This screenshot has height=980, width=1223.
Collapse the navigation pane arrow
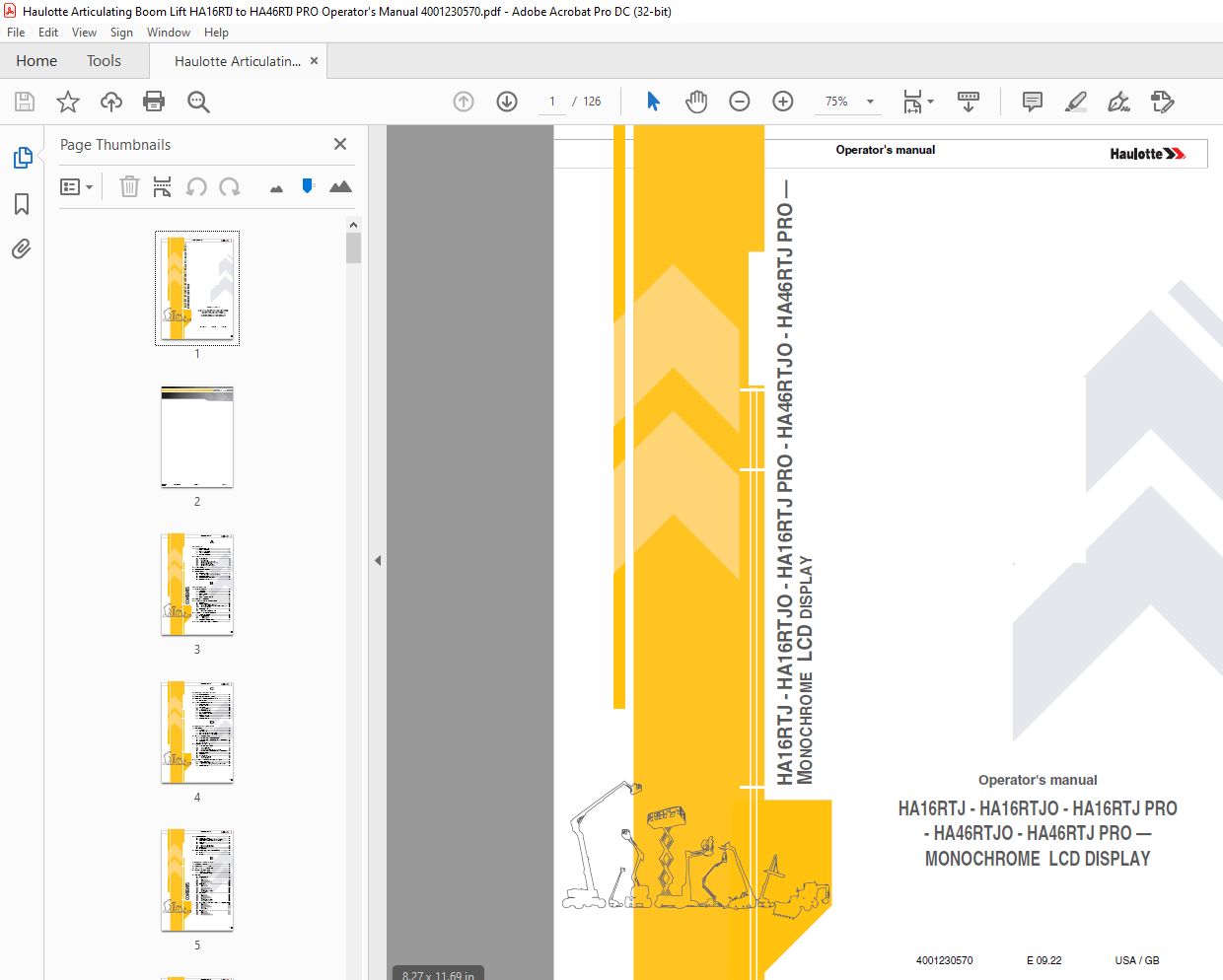click(x=378, y=560)
